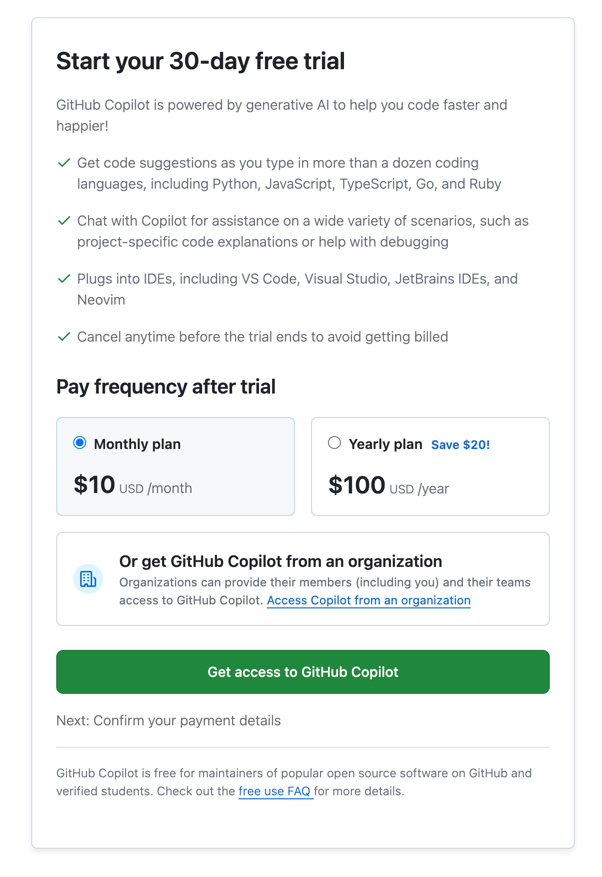The width and height of the screenshot is (602, 877).
Task: Click the Start your 30-day free trial heading
Action: click(x=200, y=61)
